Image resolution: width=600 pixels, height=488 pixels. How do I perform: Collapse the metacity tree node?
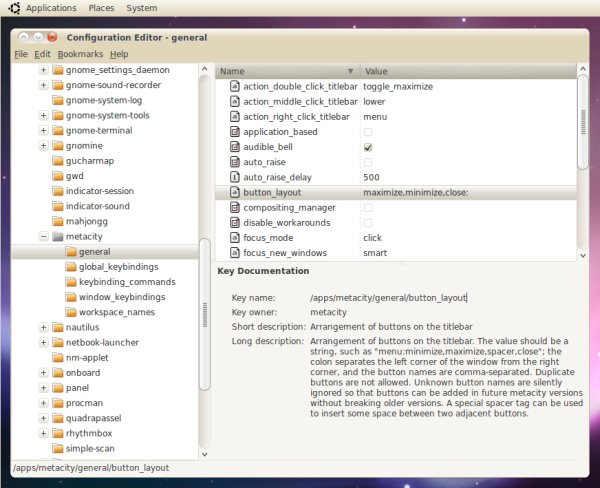click(x=44, y=237)
